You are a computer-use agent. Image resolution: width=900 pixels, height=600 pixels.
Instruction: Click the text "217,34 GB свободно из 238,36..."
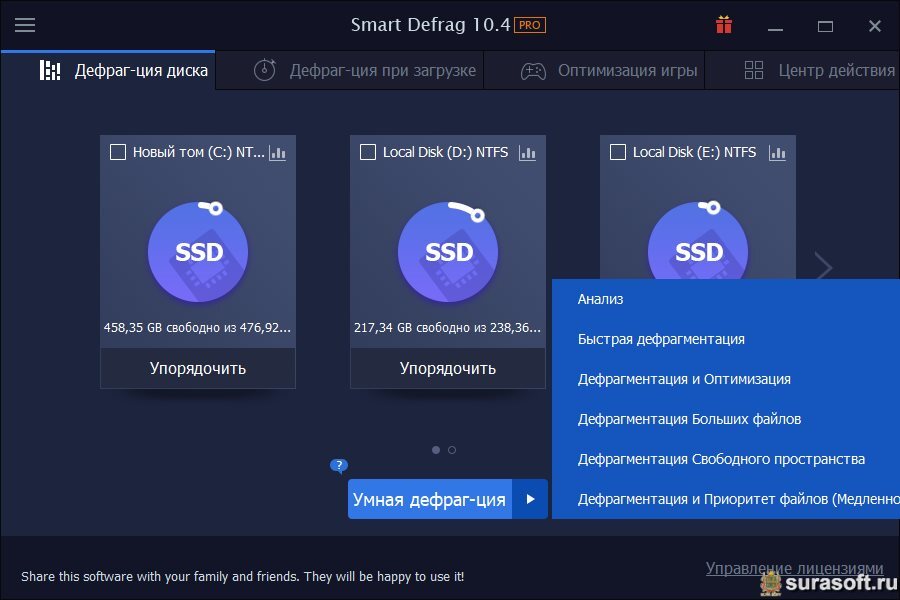click(447, 328)
